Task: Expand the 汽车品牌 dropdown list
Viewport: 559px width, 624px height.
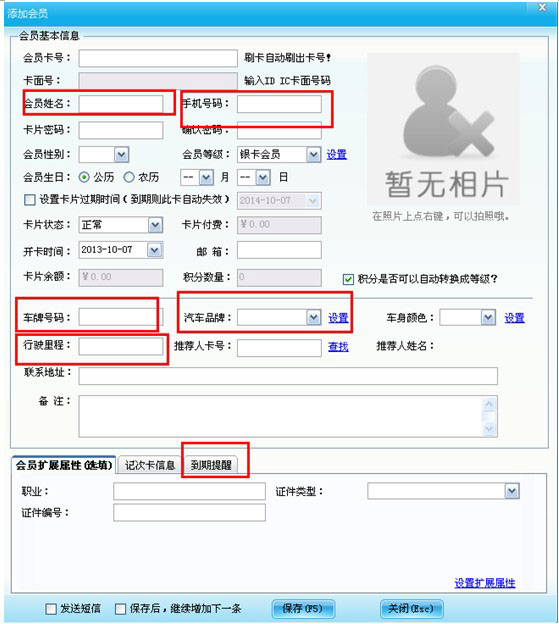Action: click(314, 318)
